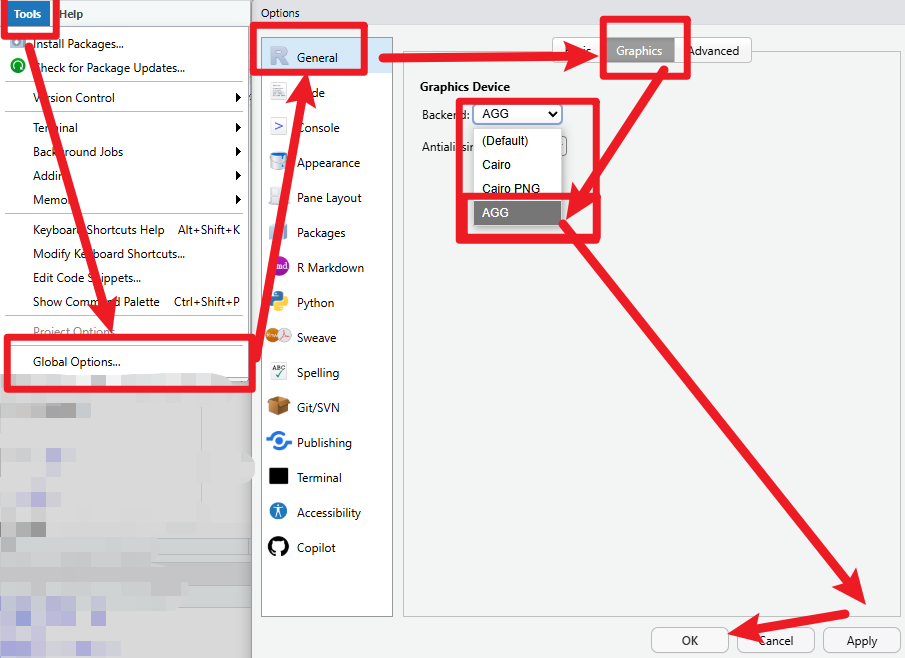The height and width of the screenshot is (658, 905).
Task: Choose Cairo backend option
Action: 517,165
